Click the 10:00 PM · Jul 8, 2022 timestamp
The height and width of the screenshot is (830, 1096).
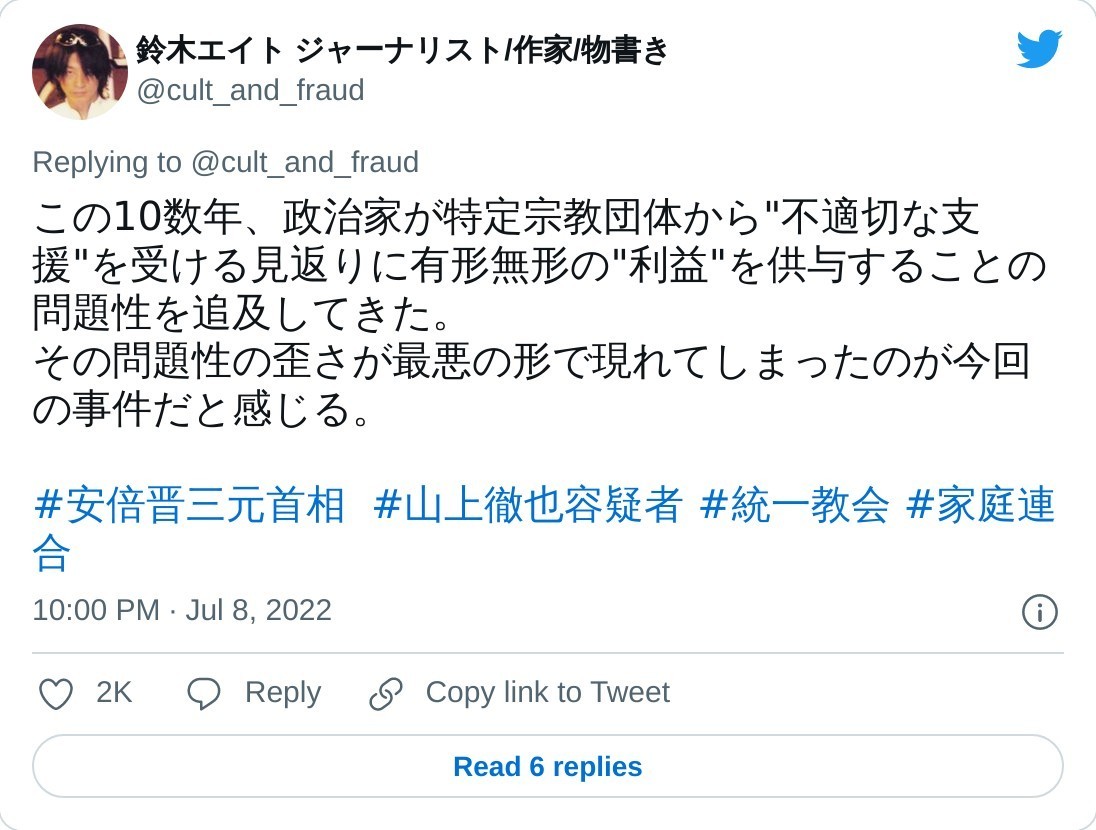pyautogui.click(x=182, y=611)
